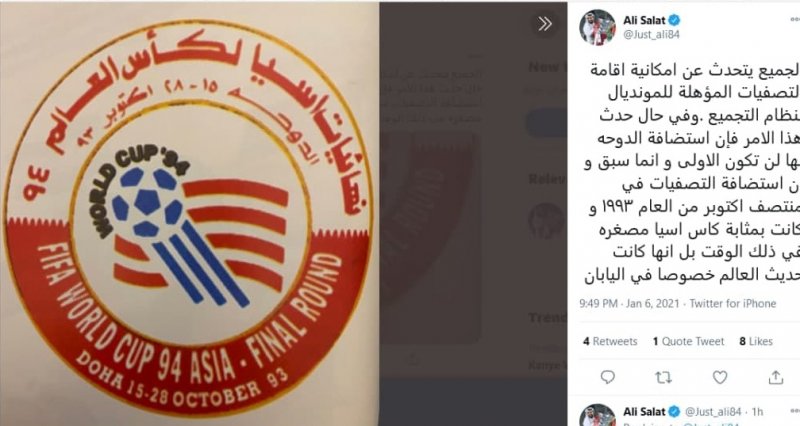Open the @Just_ali84 handle under the name
Viewport: 800px width, 426px height.
pos(652,35)
